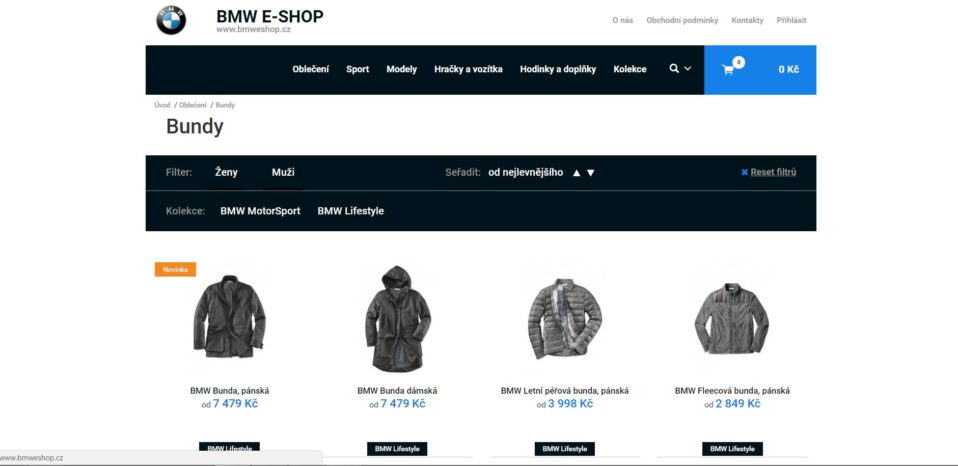Open the search magnifier icon

pos(674,68)
